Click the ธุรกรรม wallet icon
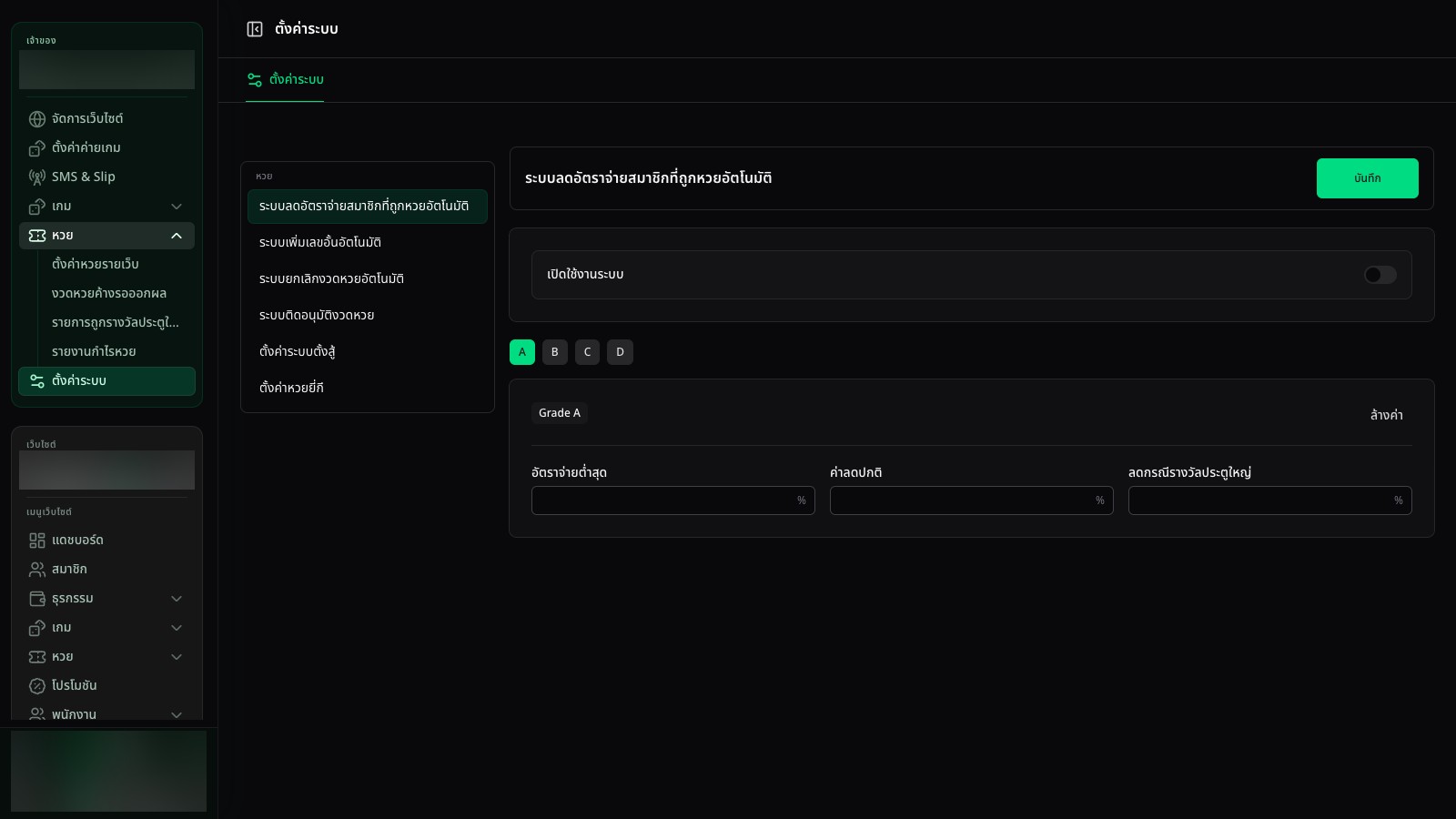This screenshot has width=1456, height=819. pyautogui.click(x=37, y=599)
